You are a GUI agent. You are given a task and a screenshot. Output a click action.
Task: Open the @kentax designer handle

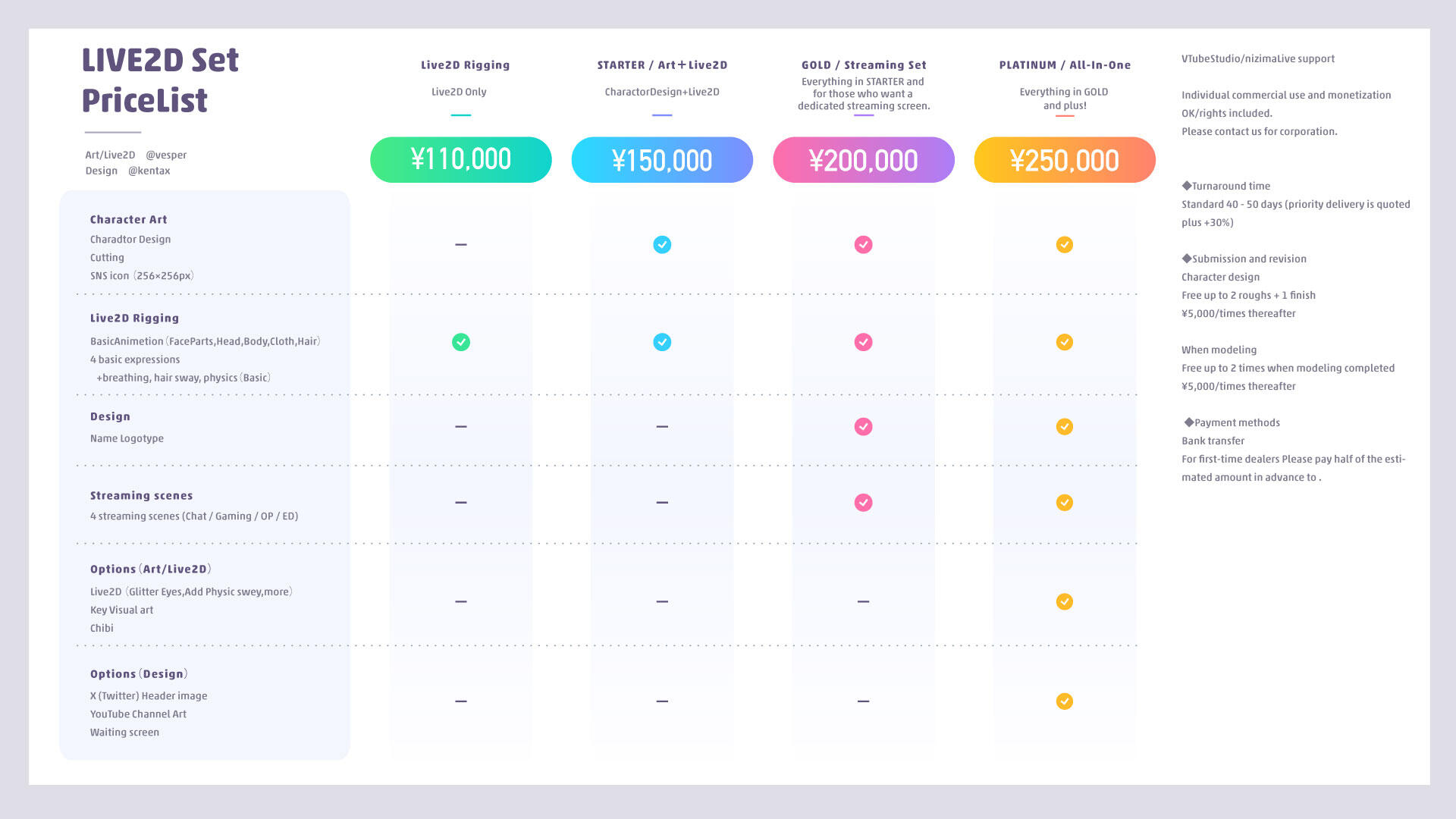[149, 171]
